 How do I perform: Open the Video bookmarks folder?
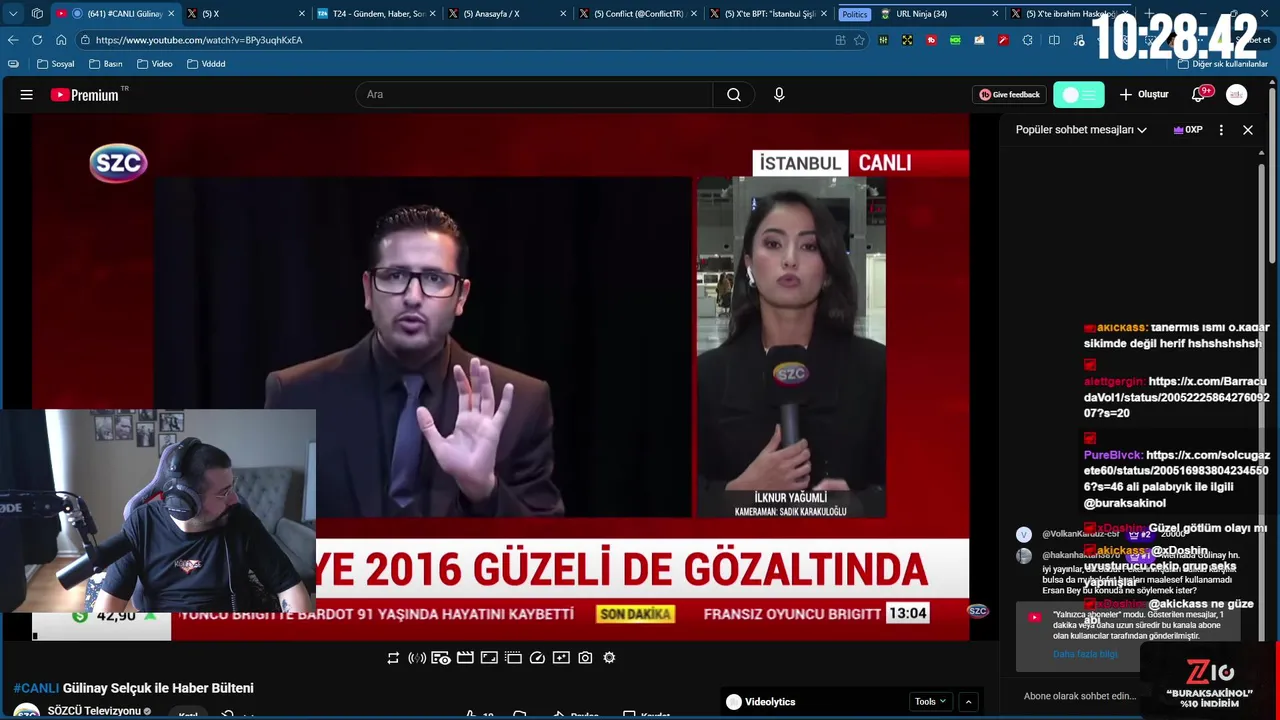pos(155,64)
